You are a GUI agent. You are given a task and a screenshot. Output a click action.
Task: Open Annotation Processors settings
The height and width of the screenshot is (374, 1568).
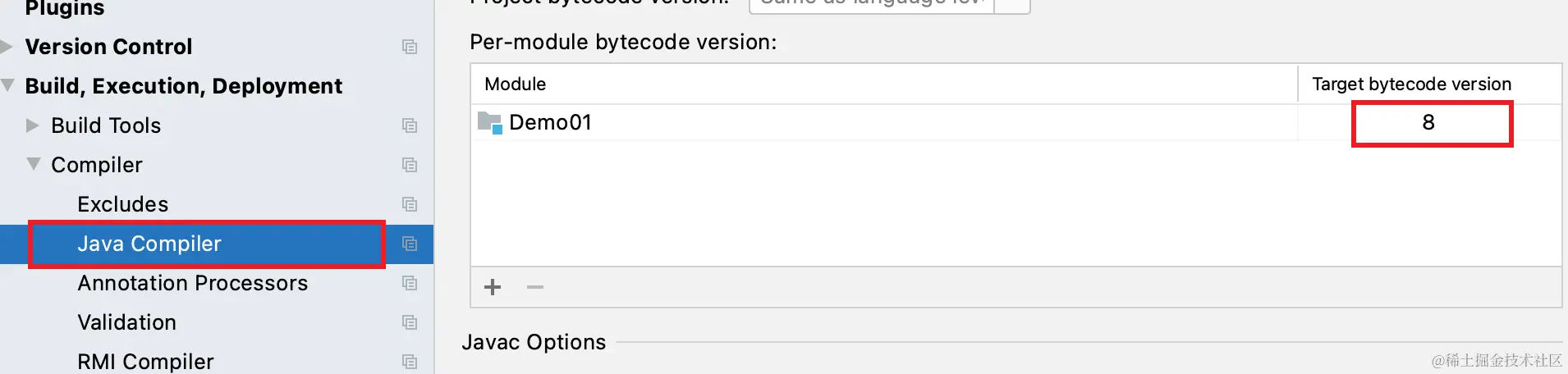tap(193, 283)
